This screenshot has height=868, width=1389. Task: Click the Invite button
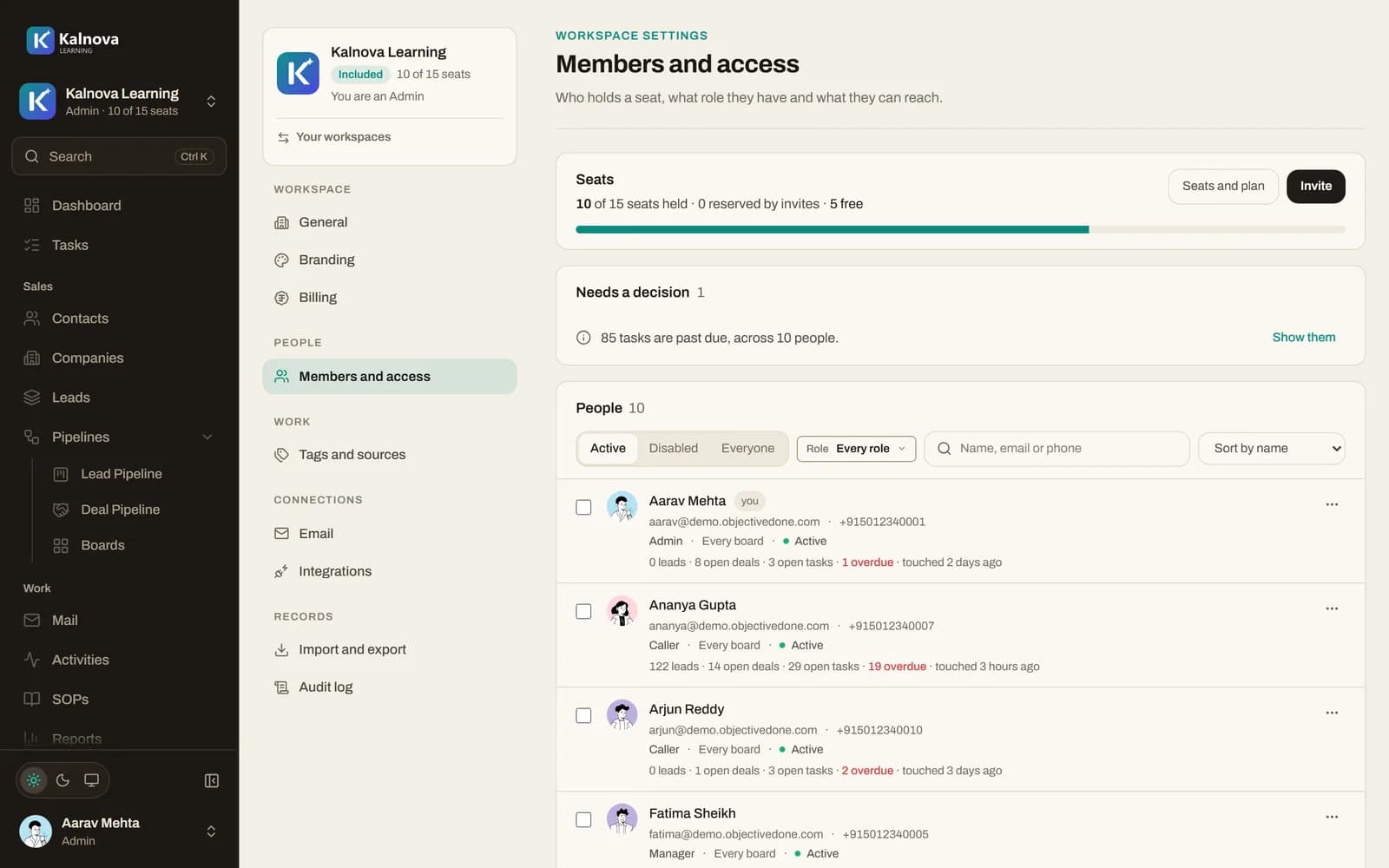1316,186
